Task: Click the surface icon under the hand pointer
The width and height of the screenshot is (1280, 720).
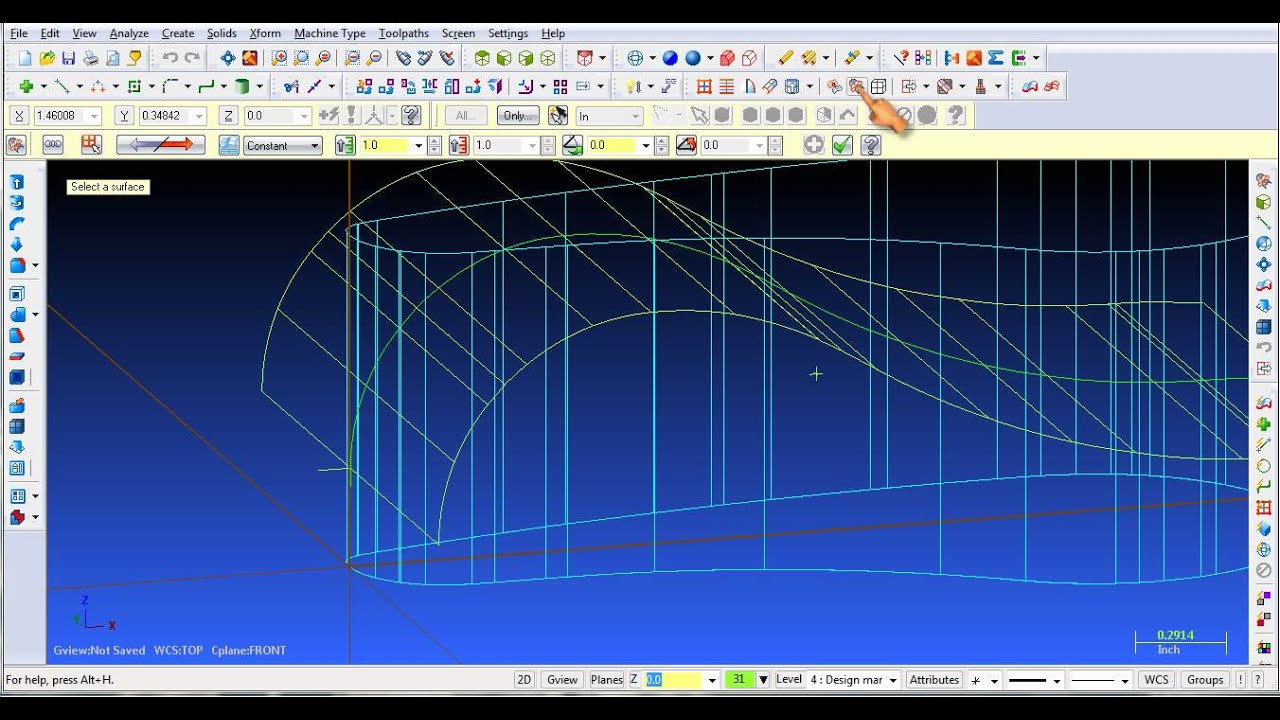Action: coord(857,86)
